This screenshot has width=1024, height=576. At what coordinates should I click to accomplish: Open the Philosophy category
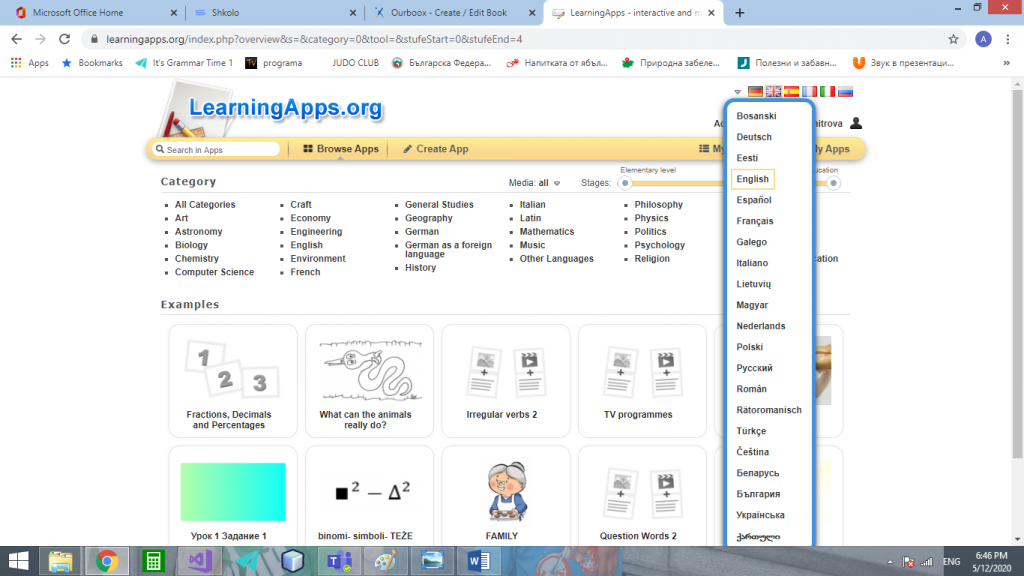(x=658, y=204)
